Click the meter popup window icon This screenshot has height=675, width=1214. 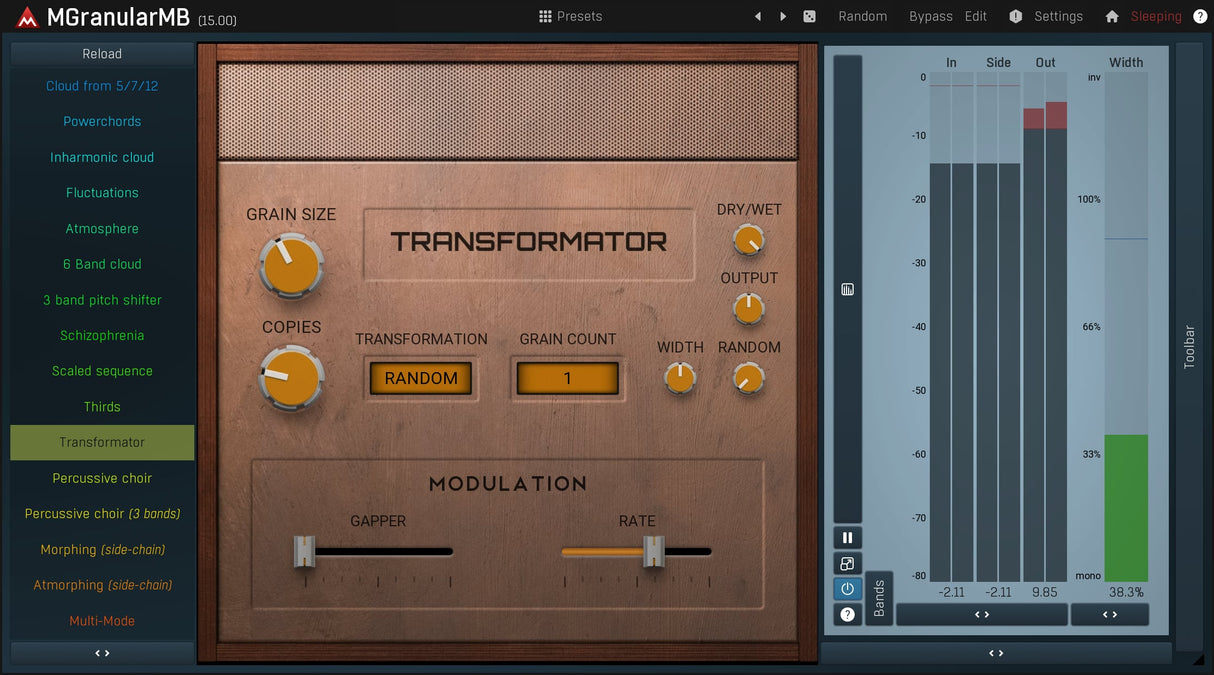click(x=847, y=564)
